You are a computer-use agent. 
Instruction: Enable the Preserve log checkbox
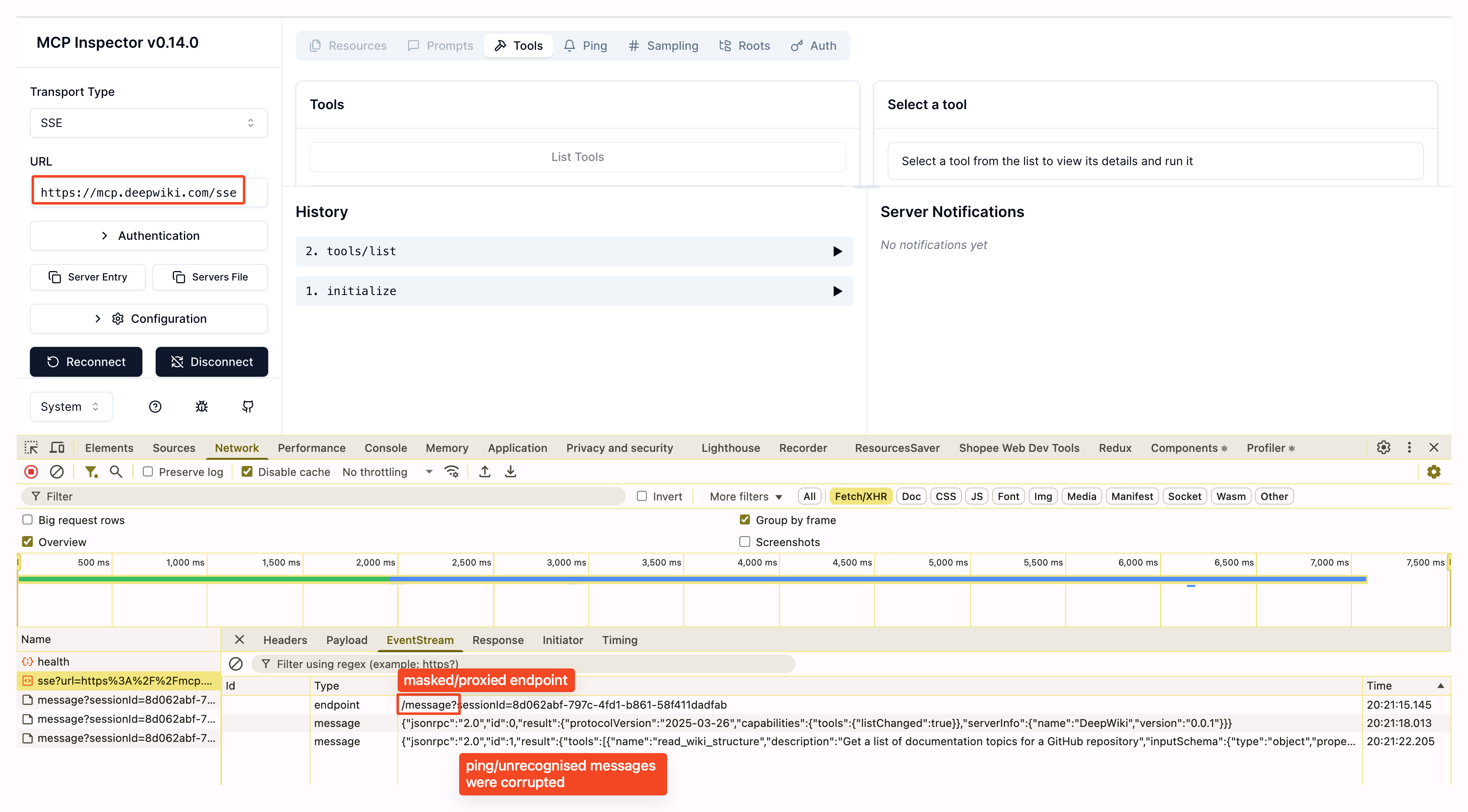(148, 472)
